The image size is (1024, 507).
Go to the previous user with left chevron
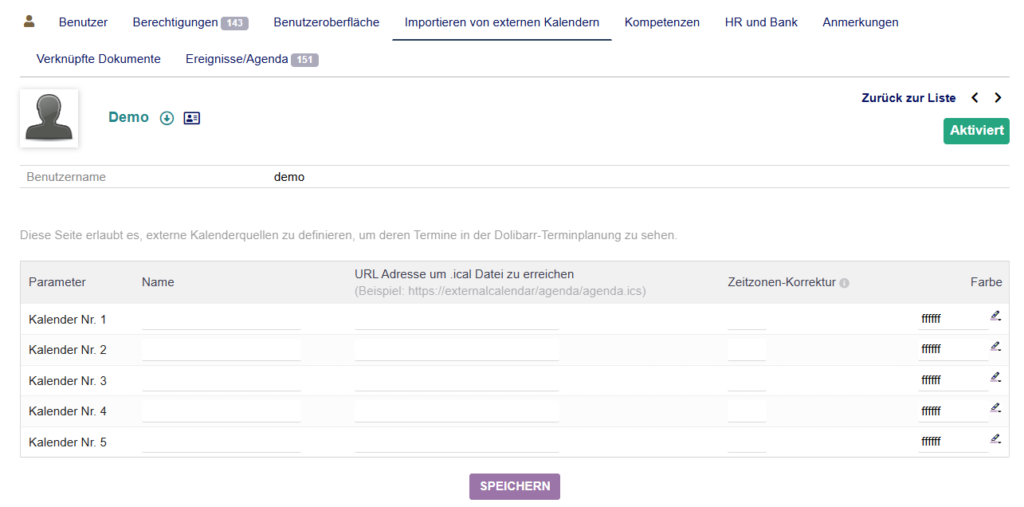pos(975,98)
